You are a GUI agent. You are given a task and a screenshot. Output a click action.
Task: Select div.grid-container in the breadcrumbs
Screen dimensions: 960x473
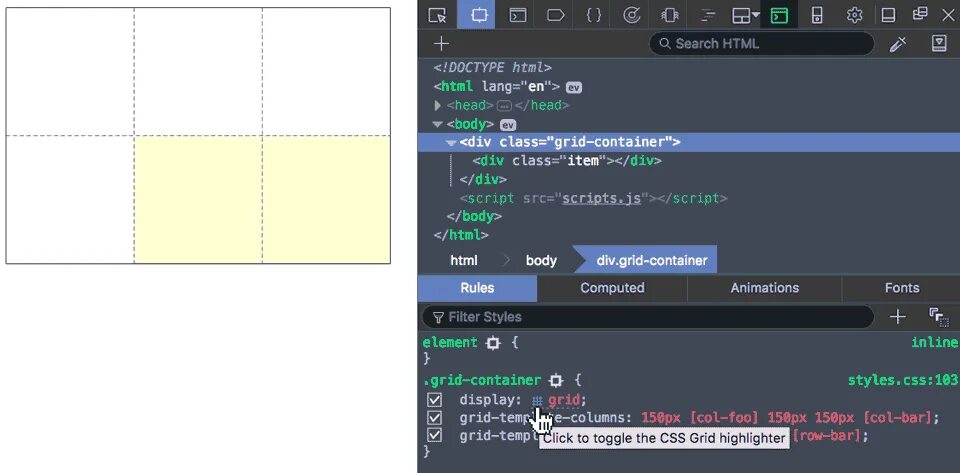click(x=651, y=260)
